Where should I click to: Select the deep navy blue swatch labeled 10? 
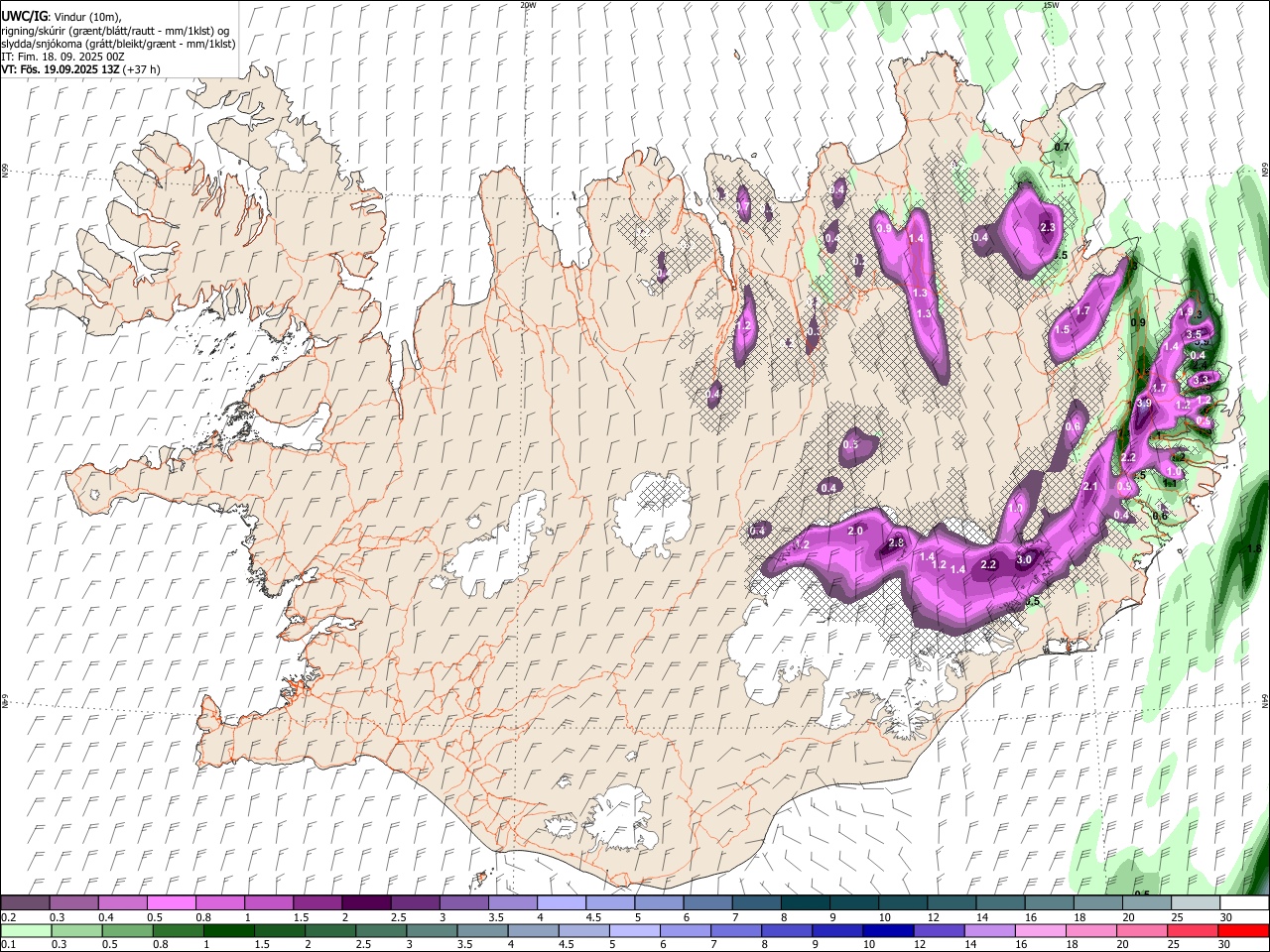[x=888, y=931]
